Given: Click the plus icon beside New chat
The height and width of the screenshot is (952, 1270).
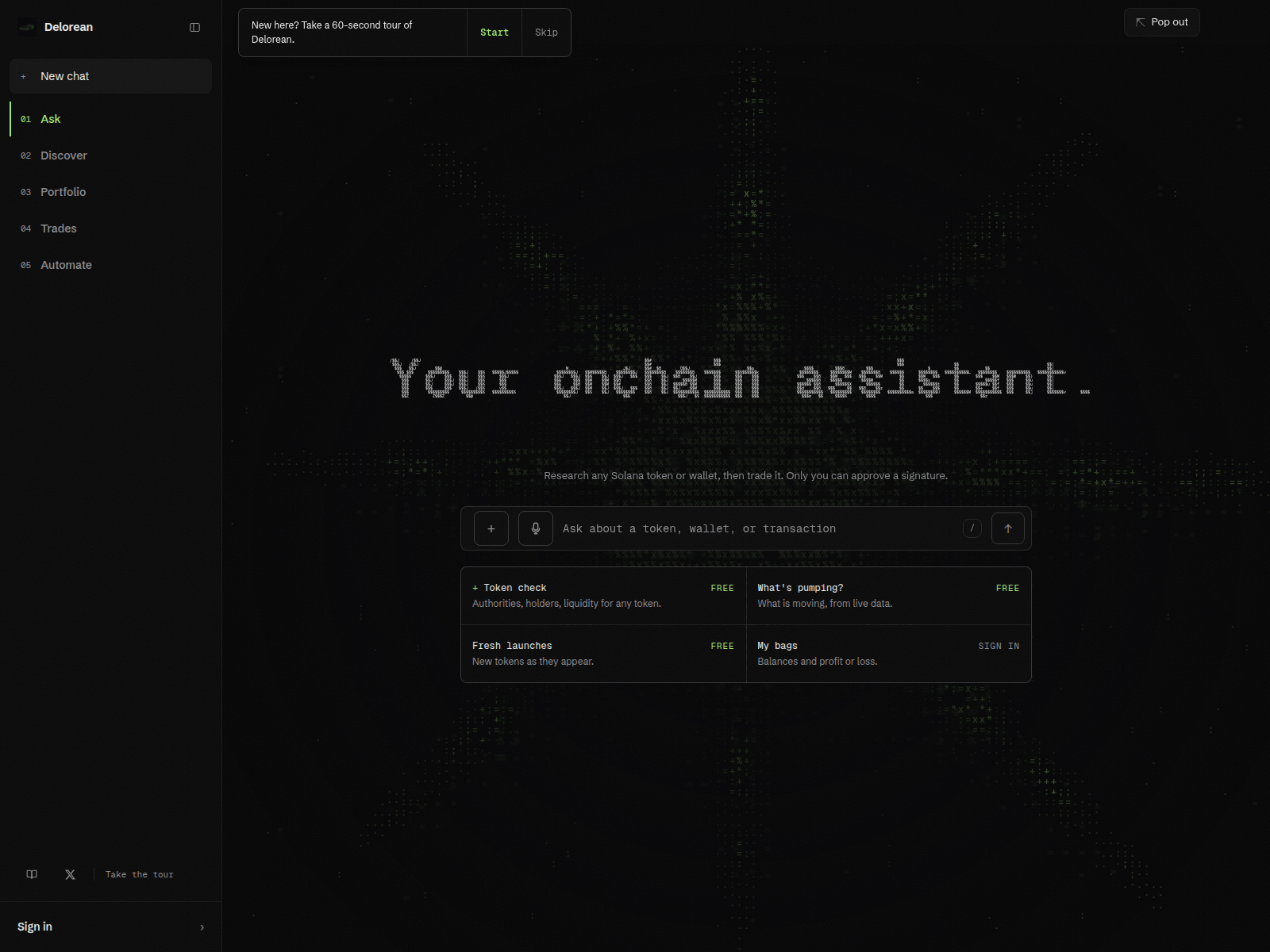Looking at the screenshot, I should 23,77.
